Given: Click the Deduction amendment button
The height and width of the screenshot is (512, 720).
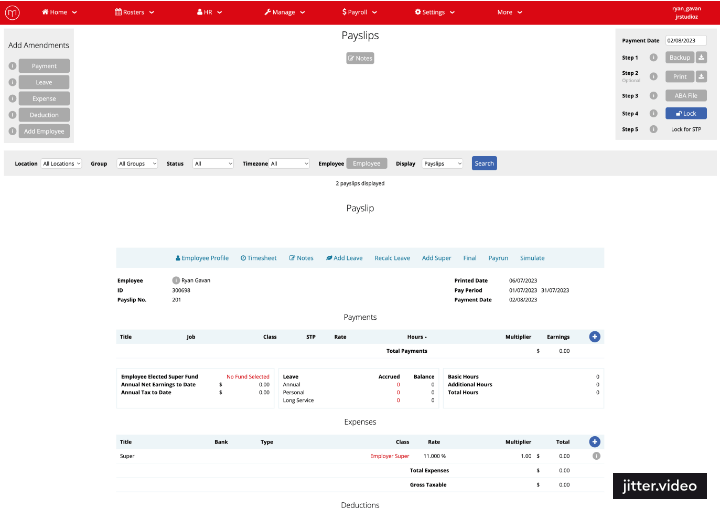Looking at the screenshot, I should coord(44,115).
